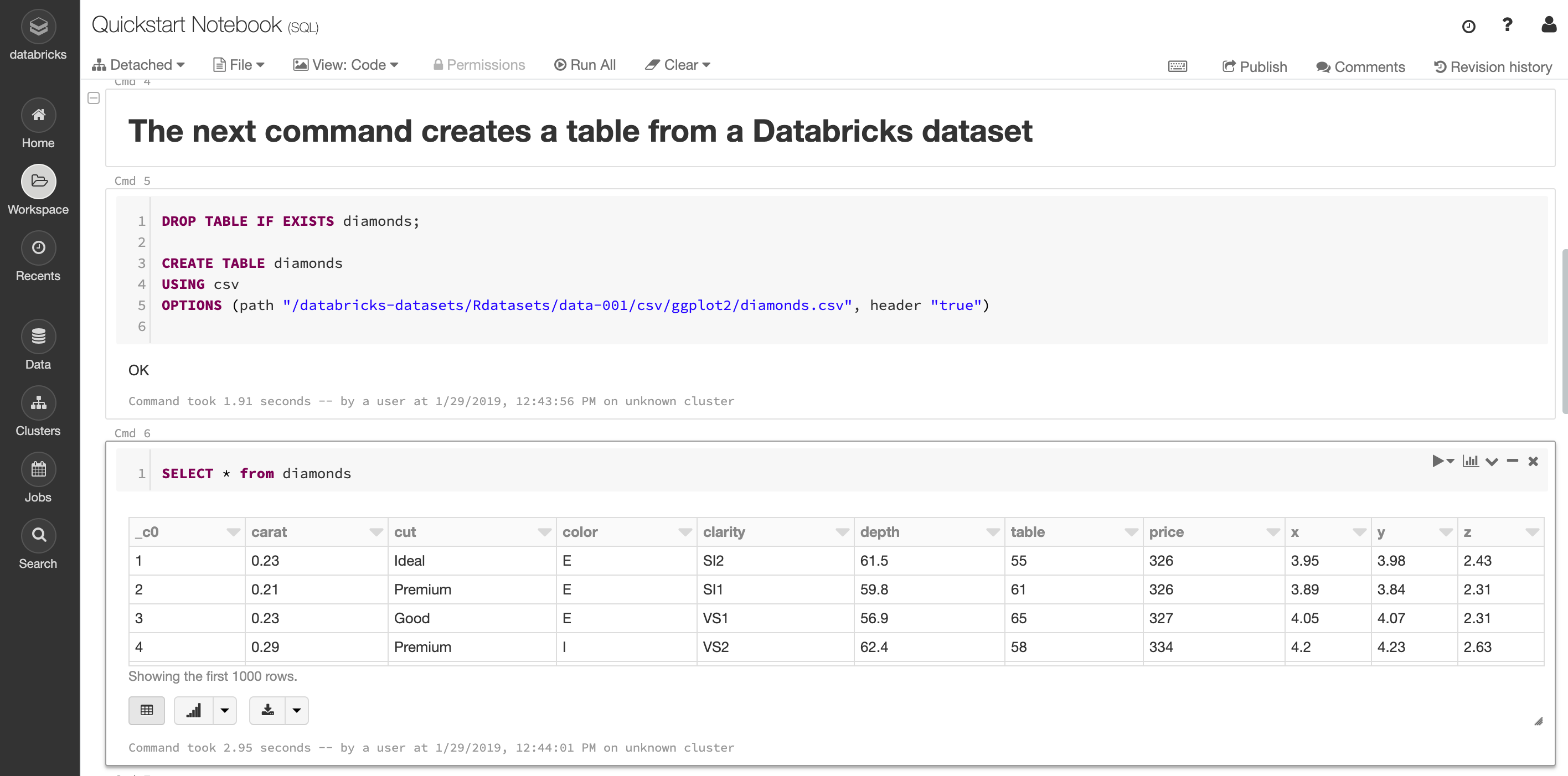The image size is (1568, 776).
Task: Open clarity column sort dropdown
Action: click(x=843, y=532)
